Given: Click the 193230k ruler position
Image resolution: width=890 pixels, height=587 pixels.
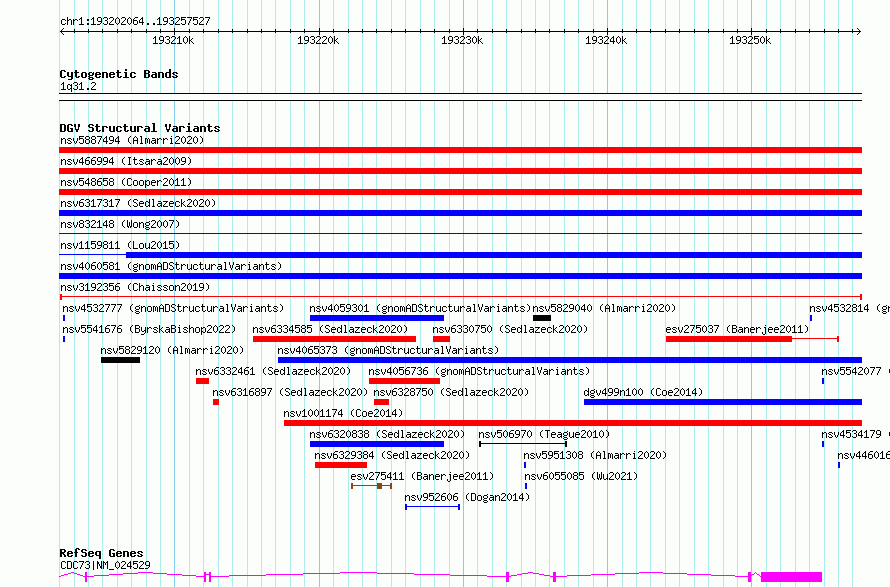Looking at the screenshot, I should click(x=462, y=40).
